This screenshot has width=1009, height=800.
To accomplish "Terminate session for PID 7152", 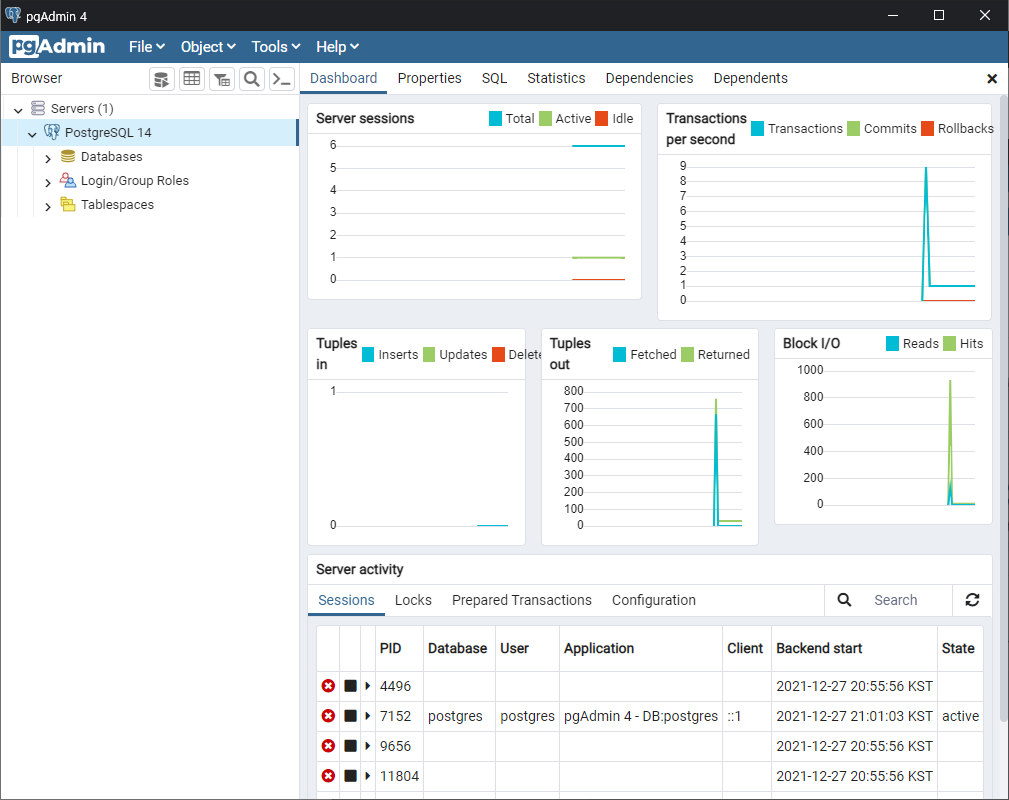I will click(x=328, y=716).
